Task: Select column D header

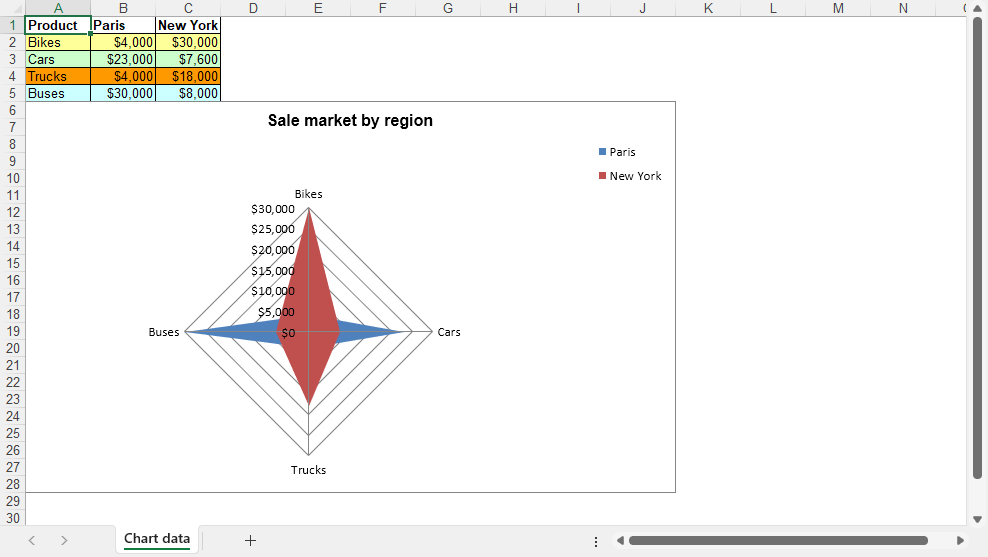Action: coord(253,8)
